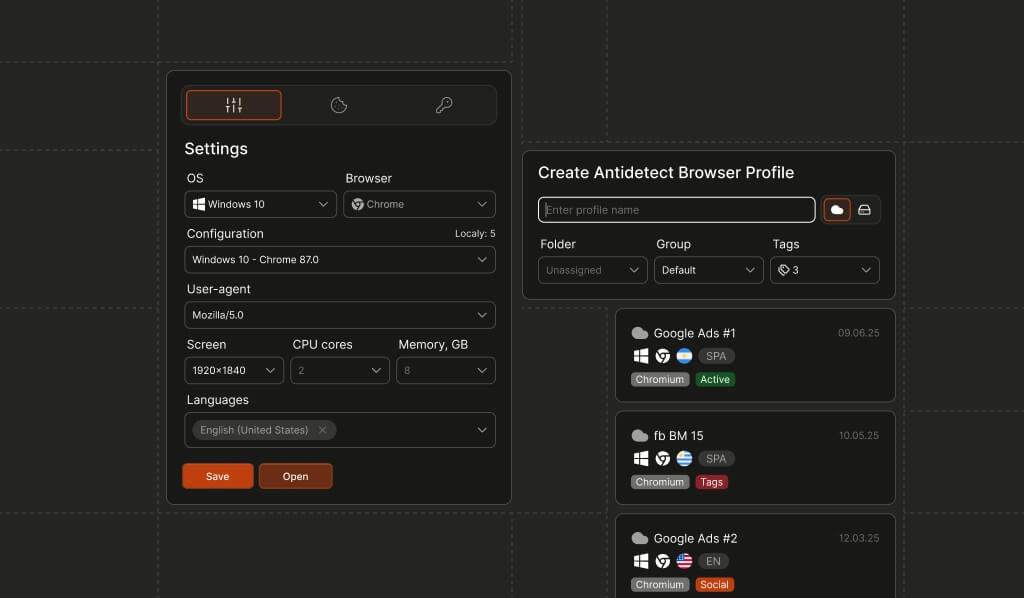
Task: Remove the English (United States) language chip
Action: [x=322, y=430]
